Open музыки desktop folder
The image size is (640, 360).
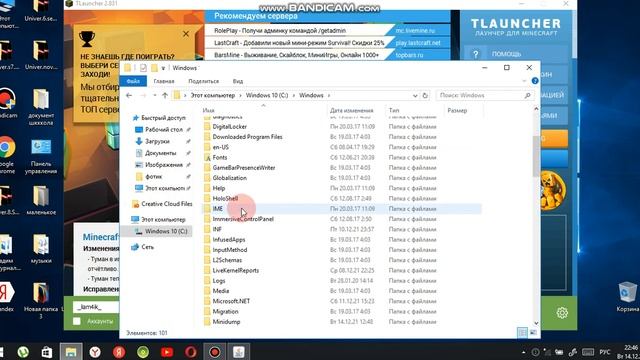41,249
